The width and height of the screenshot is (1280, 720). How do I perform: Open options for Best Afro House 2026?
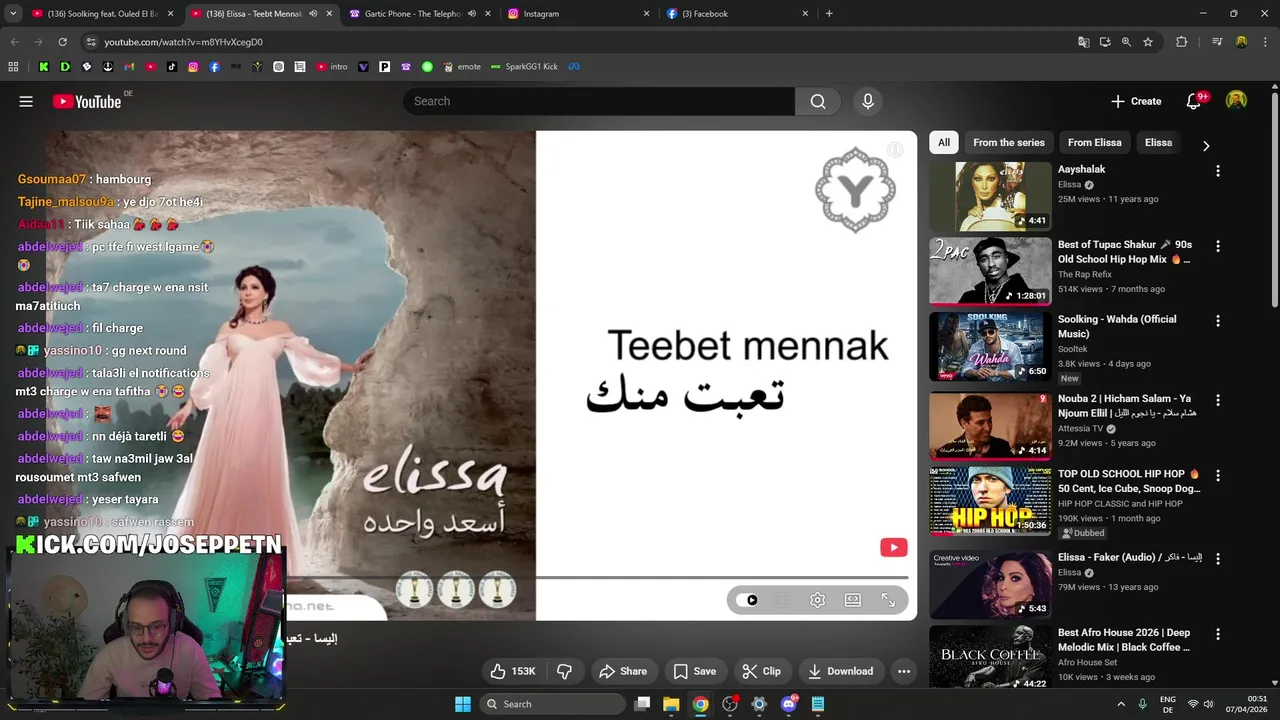pos(1217,634)
